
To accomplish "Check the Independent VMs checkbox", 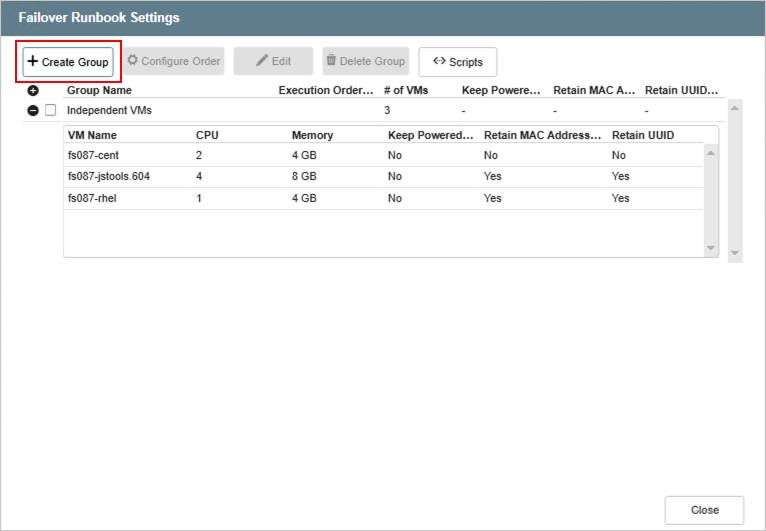I will 51,110.
